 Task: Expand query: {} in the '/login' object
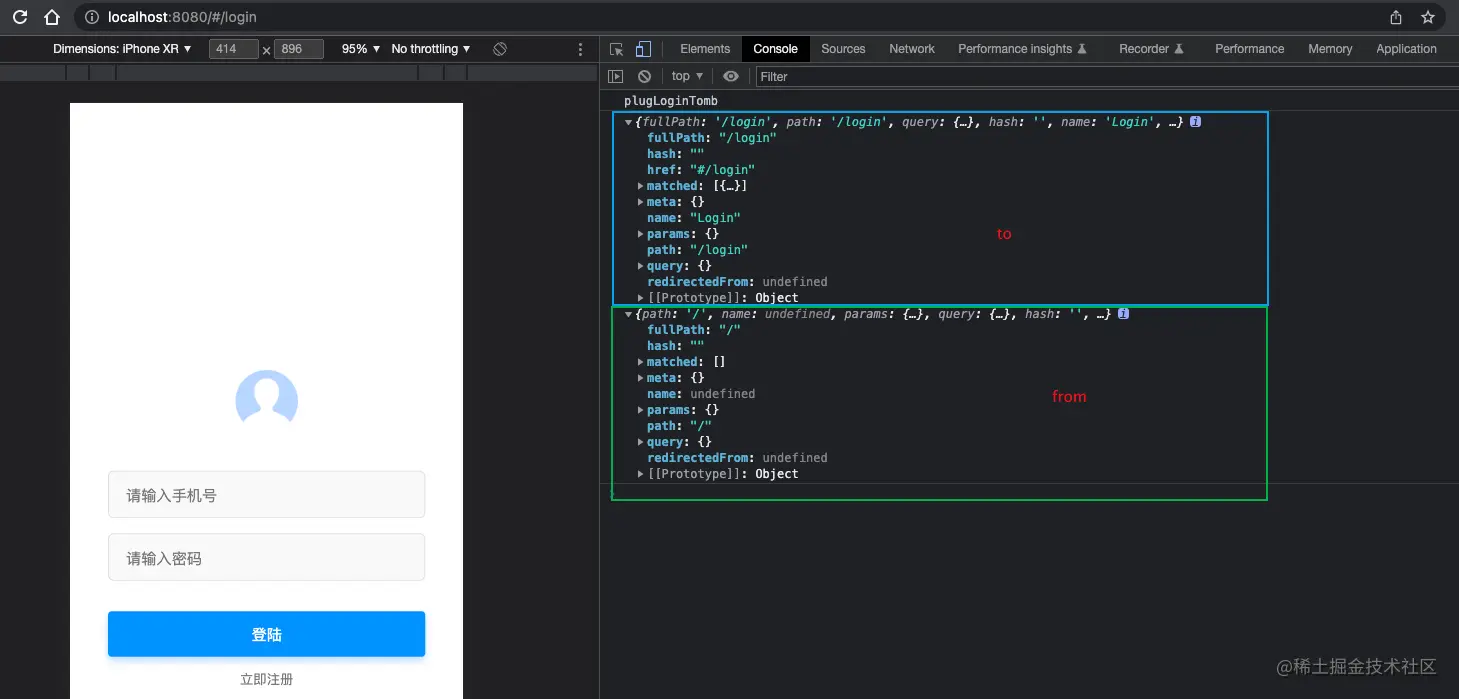[x=641, y=266]
